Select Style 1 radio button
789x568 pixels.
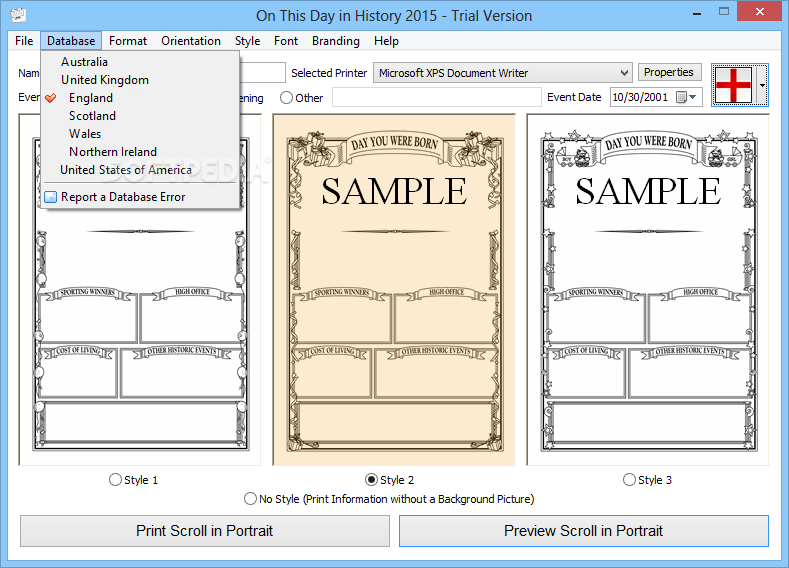115,479
